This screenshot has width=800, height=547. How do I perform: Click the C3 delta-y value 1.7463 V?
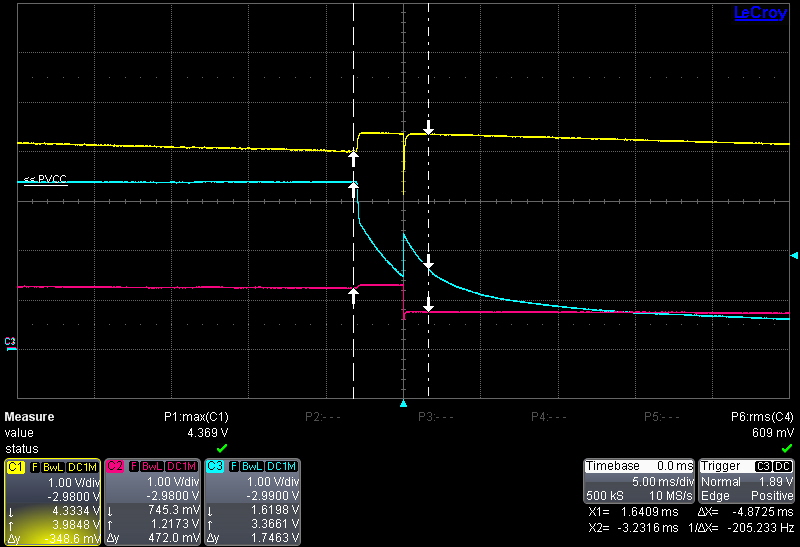click(x=275, y=538)
